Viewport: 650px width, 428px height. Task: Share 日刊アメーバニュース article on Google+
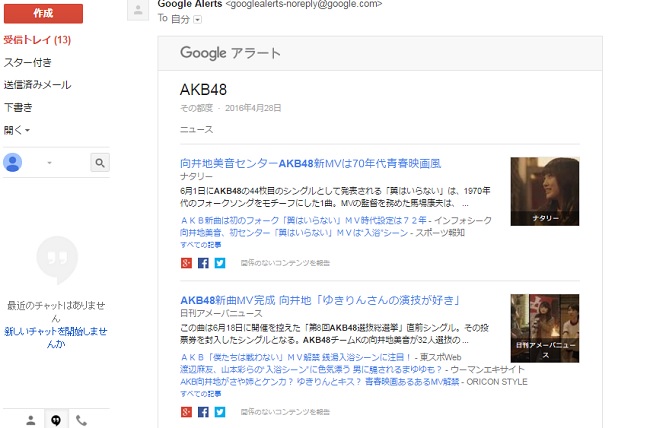tap(187, 412)
